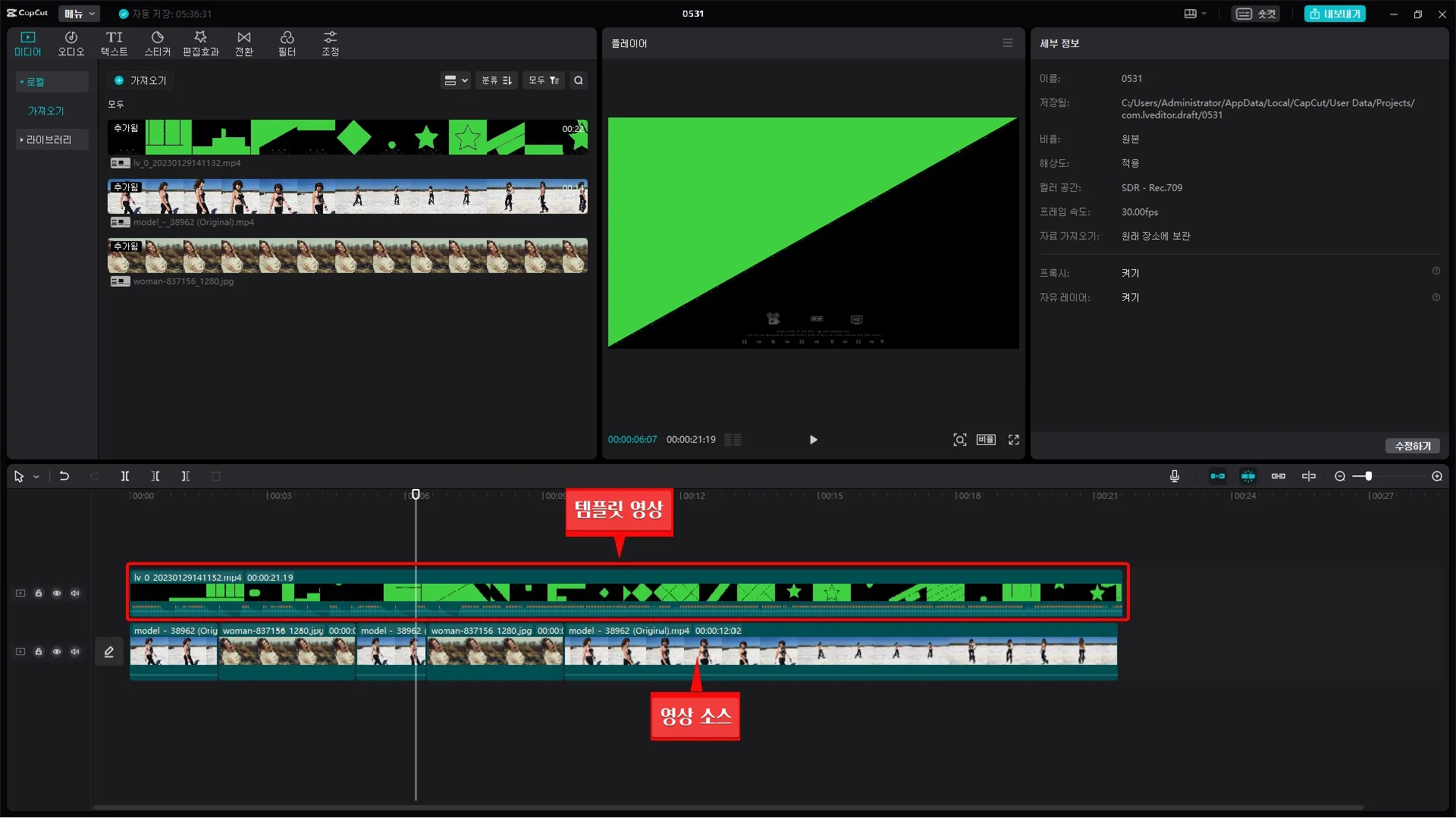Click the delete-left trim tool
Image resolution: width=1456 pixels, height=818 pixels.
point(155,476)
